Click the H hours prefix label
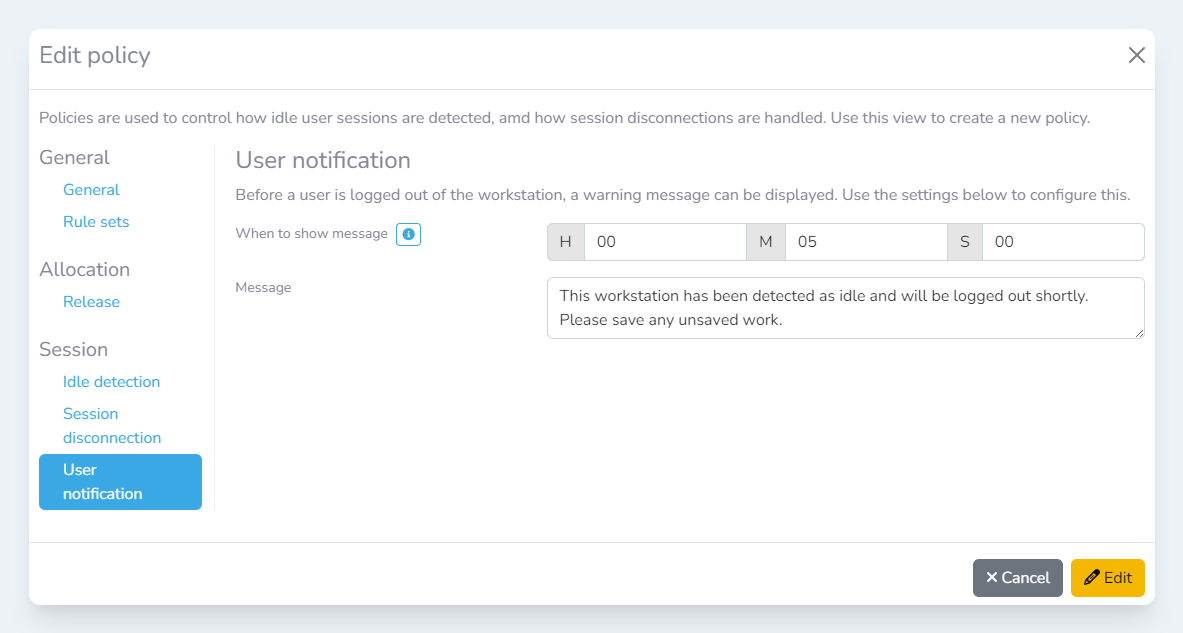The height and width of the screenshot is (633, 1183). [566, 242]
